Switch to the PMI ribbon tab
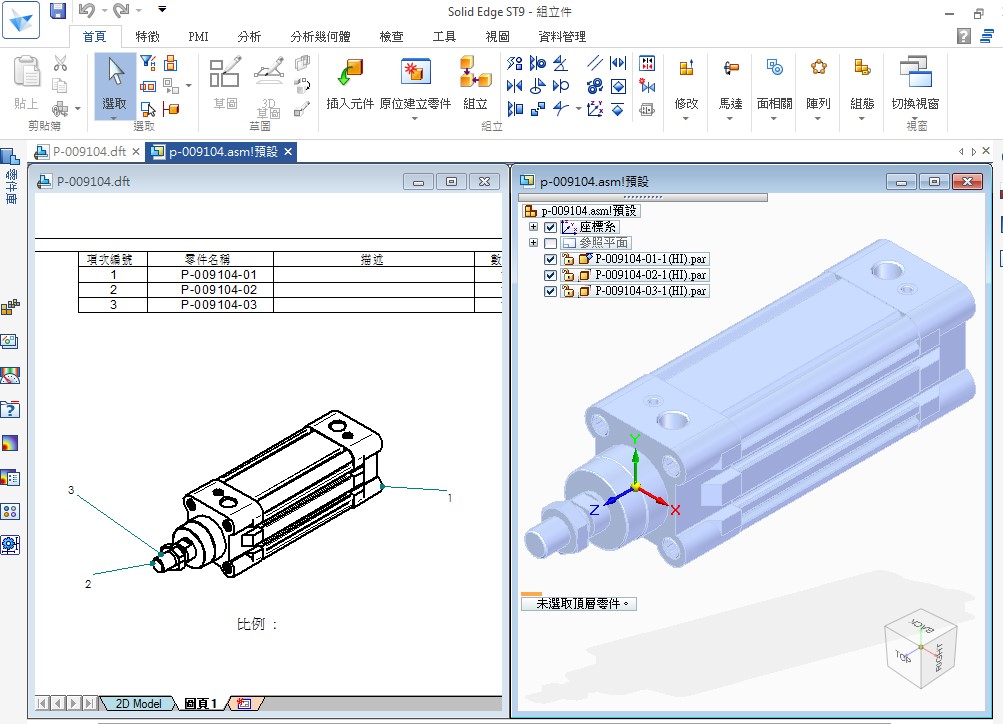This screenshot has width=1003, height=724. pos(198,36)
